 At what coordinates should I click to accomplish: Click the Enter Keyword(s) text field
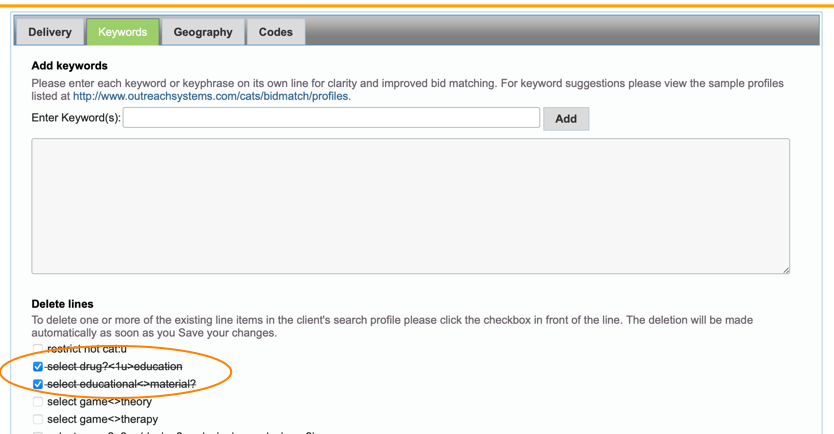(331, 118)
